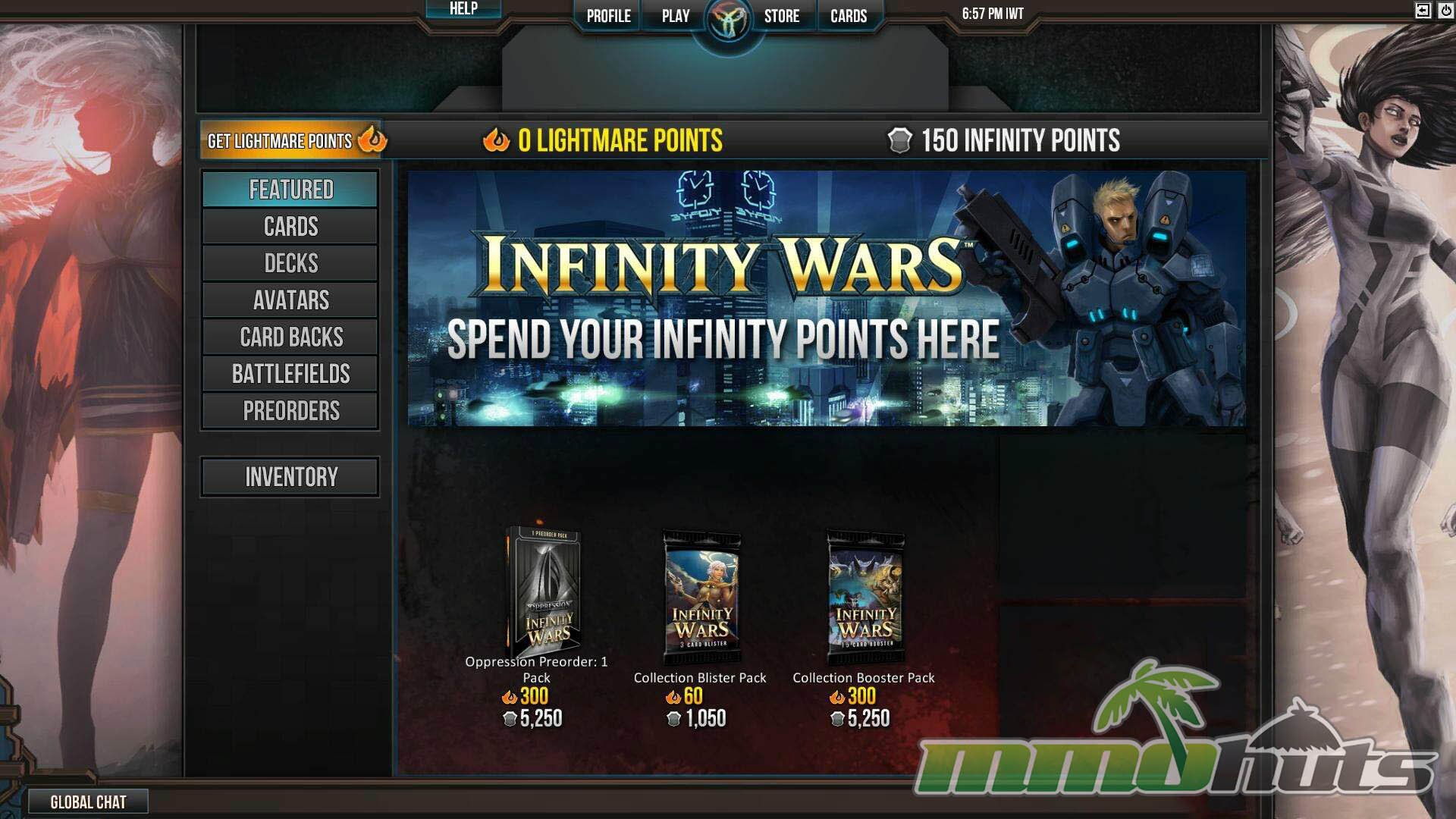This screenshot has width=1456, height=819.
Task: Select the Decks store category
Action: pyautogui.click(x=290, y=263)
